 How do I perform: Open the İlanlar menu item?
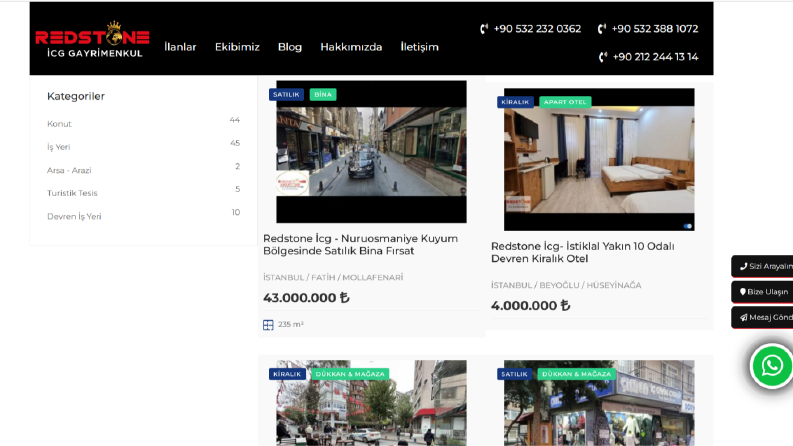pos(180,47)
